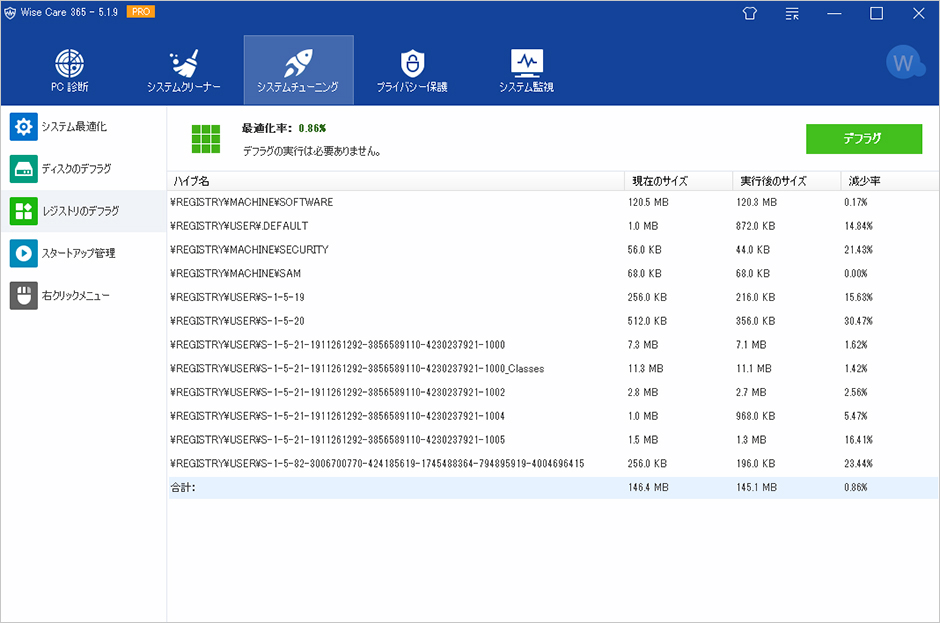Viewport: 940px width, 623px height.
Task: Open 右クリックメニュー in sidebar
Action: (x=83, y=296)
